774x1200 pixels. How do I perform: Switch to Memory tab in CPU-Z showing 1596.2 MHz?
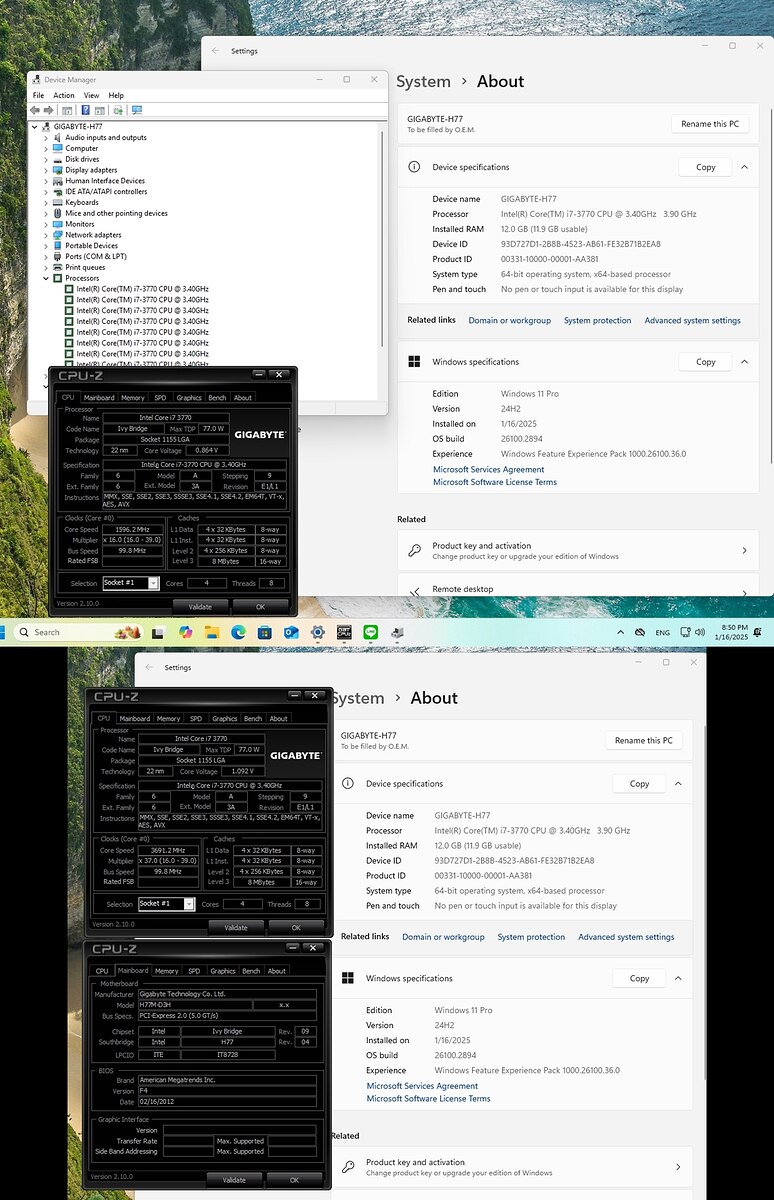pyautogui.click(x=133, y=398)
